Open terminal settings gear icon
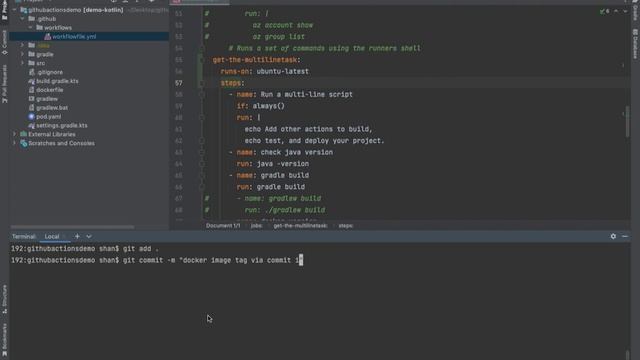 (613, 236)
